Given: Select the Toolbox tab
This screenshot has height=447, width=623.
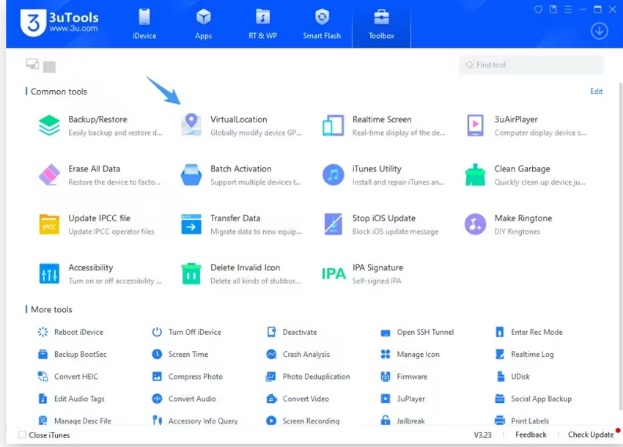Looking at the screenshot, I should [x=381, y=24].
